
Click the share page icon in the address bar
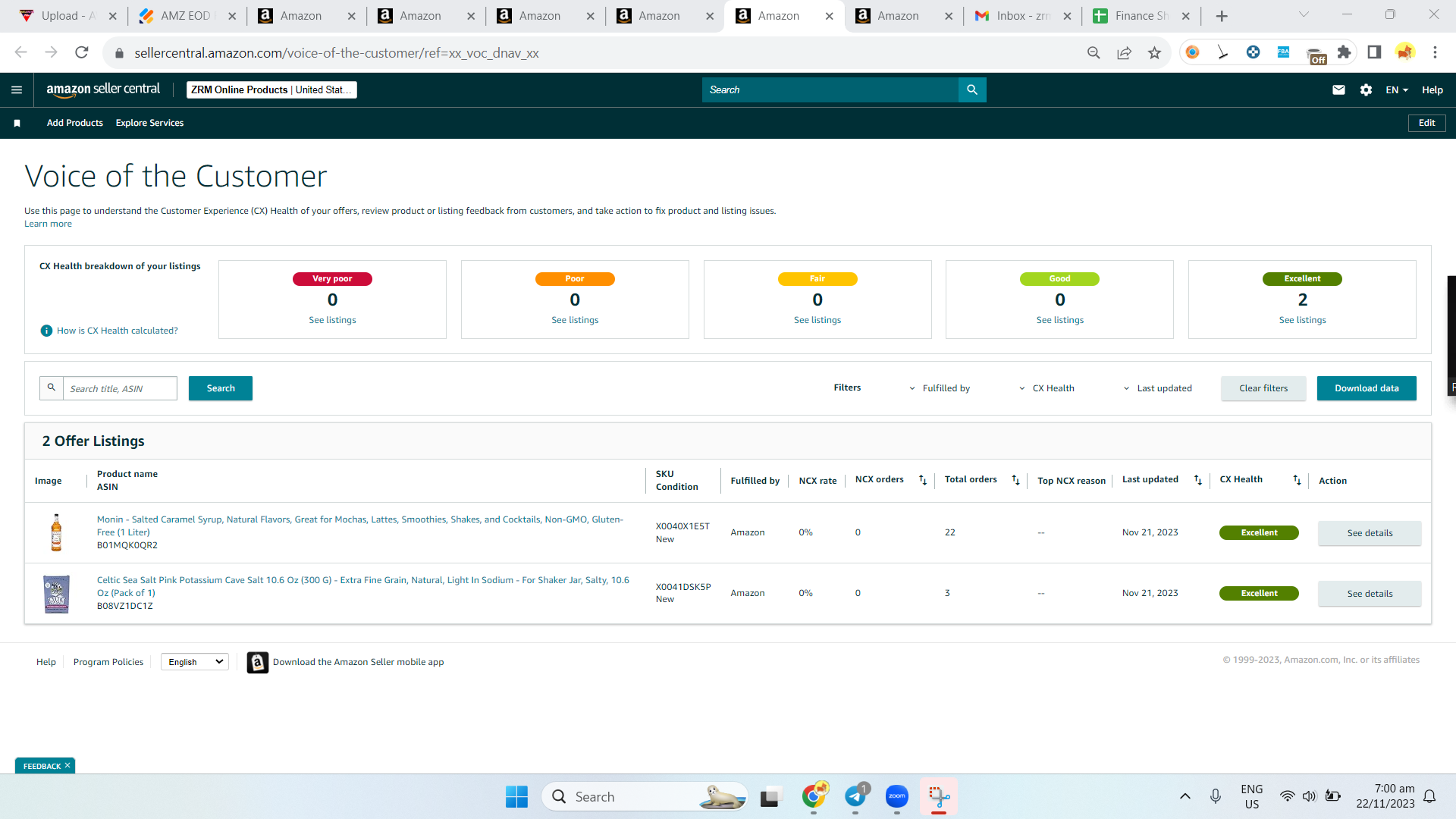click(1124, 52)
